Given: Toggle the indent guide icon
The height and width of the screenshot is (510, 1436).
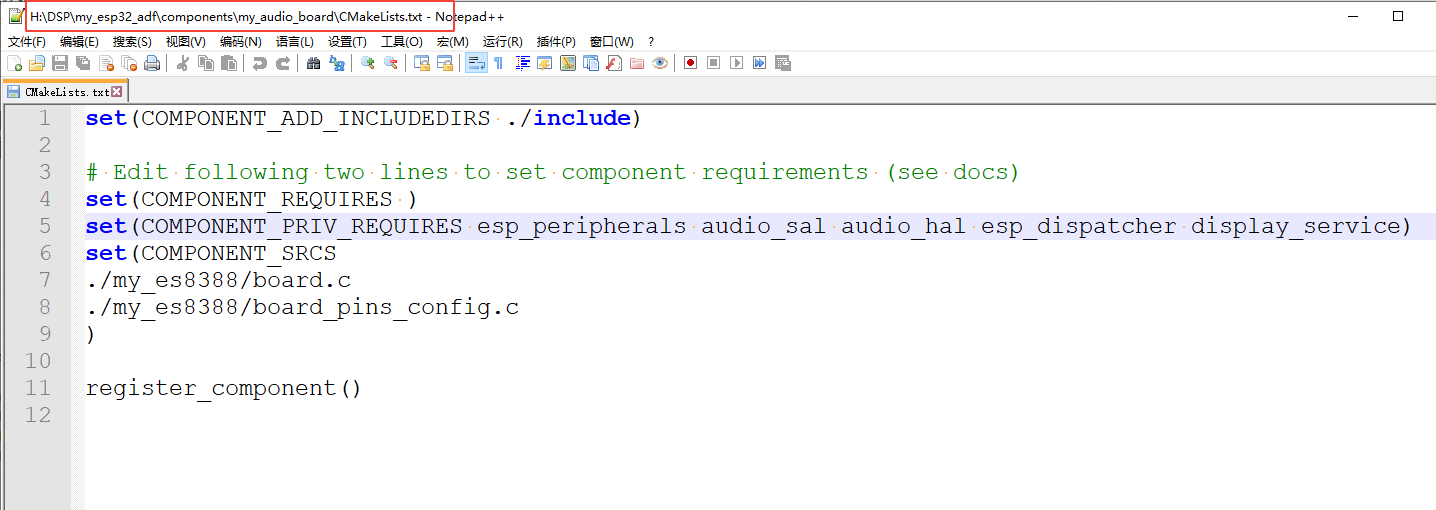Looking at the screenshot, I should [522, 63].
